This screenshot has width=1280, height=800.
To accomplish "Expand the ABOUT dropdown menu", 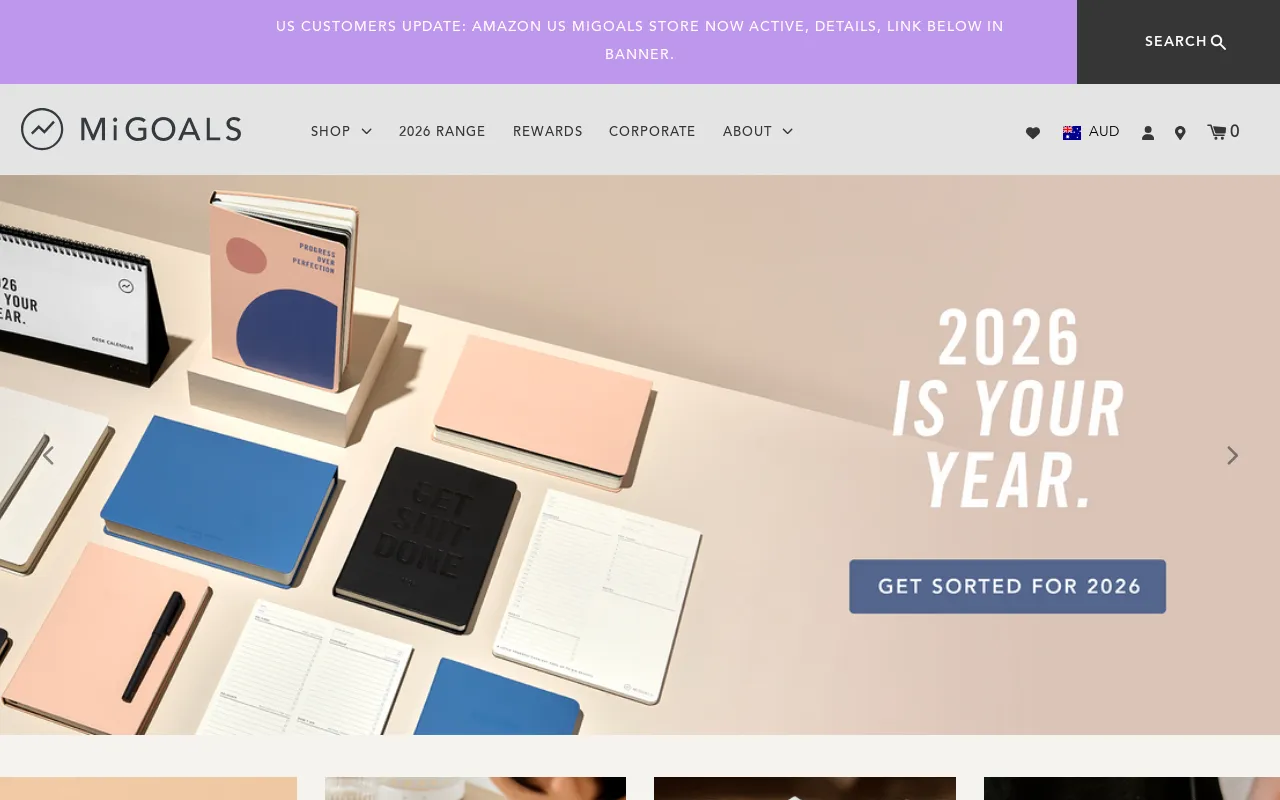I will click(758, 131).
